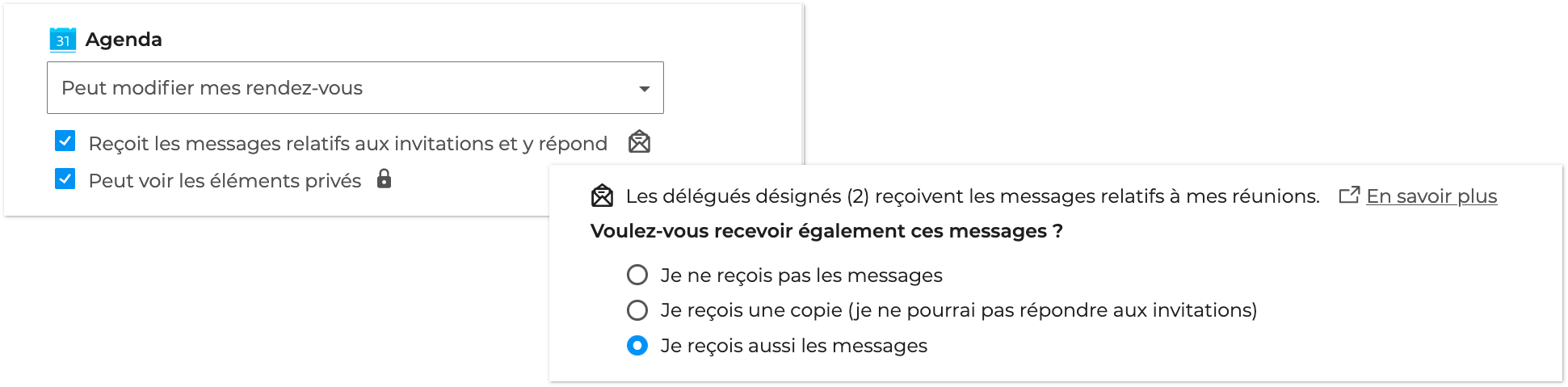1568x387 pixels.
Task: Click 'Les délégués désignés (2)' info text
Action: 972,196
